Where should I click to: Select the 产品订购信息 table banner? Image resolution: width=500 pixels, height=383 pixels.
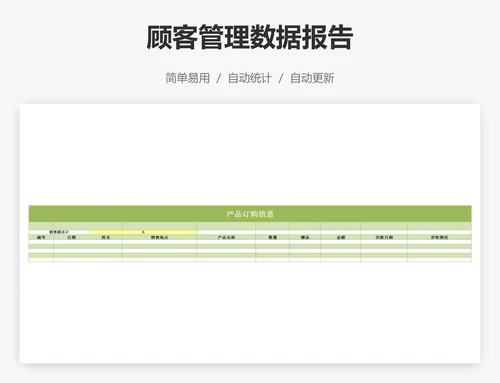[x=250, y=214]
